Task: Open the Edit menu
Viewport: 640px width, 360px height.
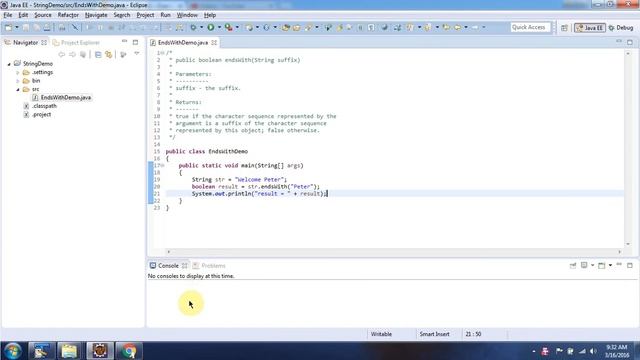Action: 23,15
